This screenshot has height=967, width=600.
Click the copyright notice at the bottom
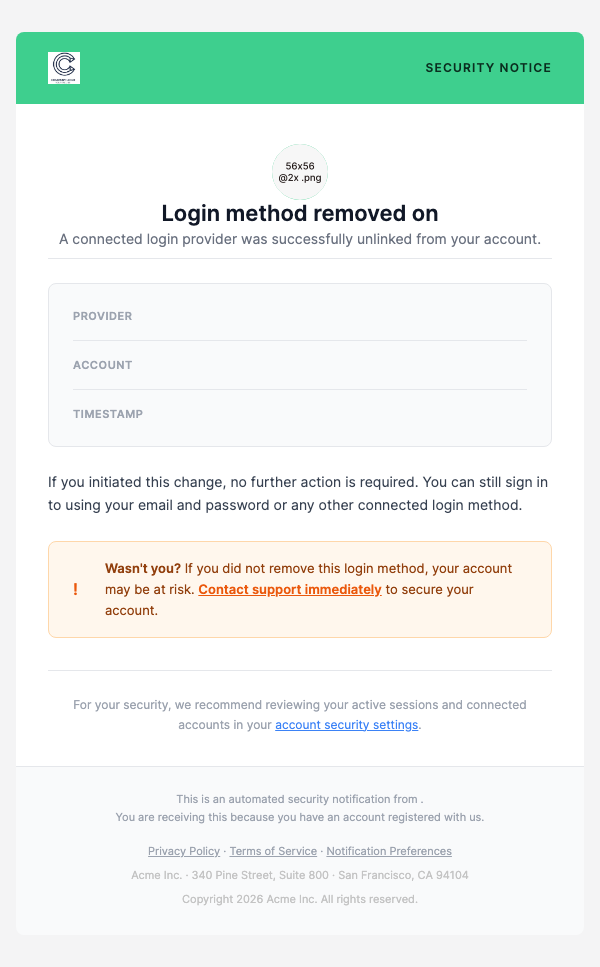(299, 899)
